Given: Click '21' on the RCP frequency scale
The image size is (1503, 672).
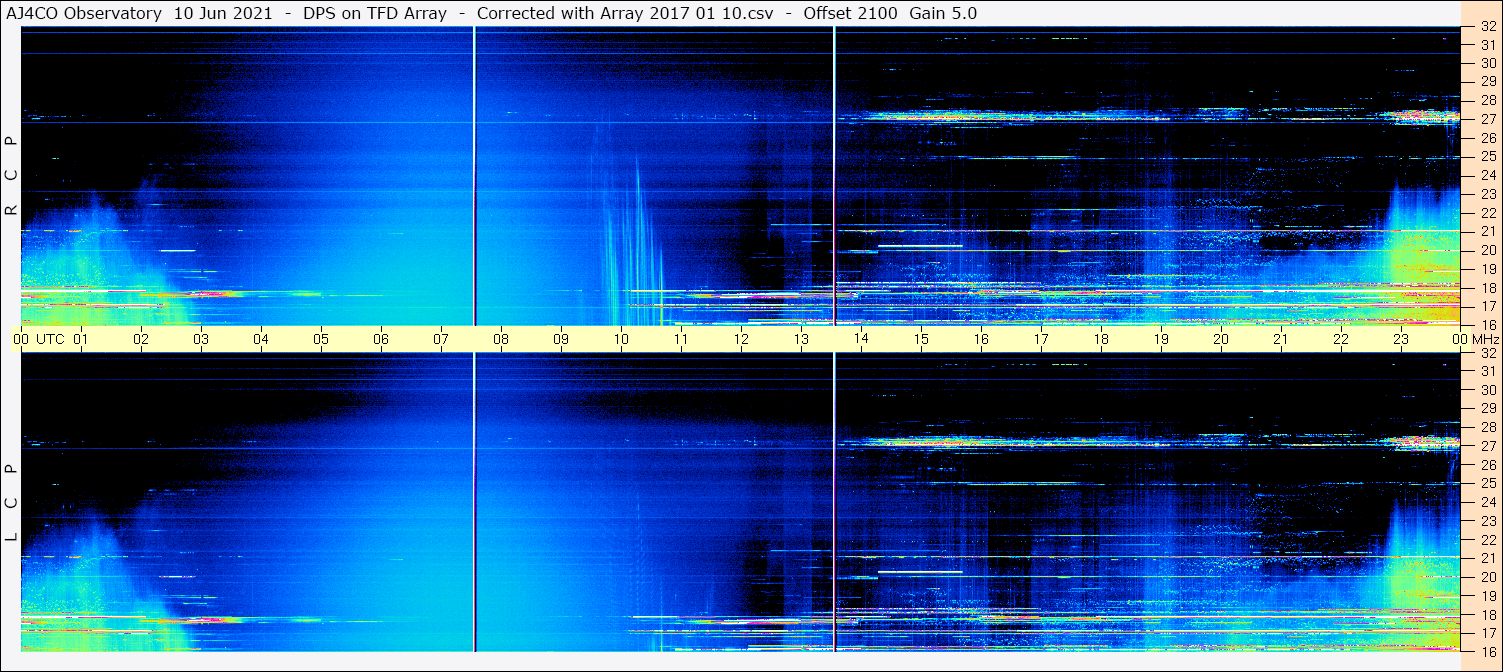Looking at the screenshot, I should tap(1487, 232).
